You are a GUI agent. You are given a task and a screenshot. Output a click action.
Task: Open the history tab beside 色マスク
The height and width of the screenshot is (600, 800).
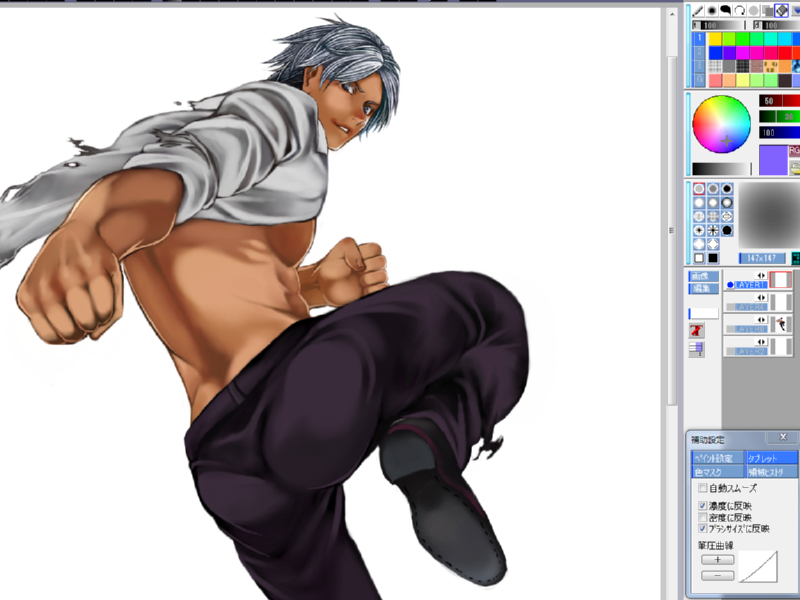pos(771,472)
